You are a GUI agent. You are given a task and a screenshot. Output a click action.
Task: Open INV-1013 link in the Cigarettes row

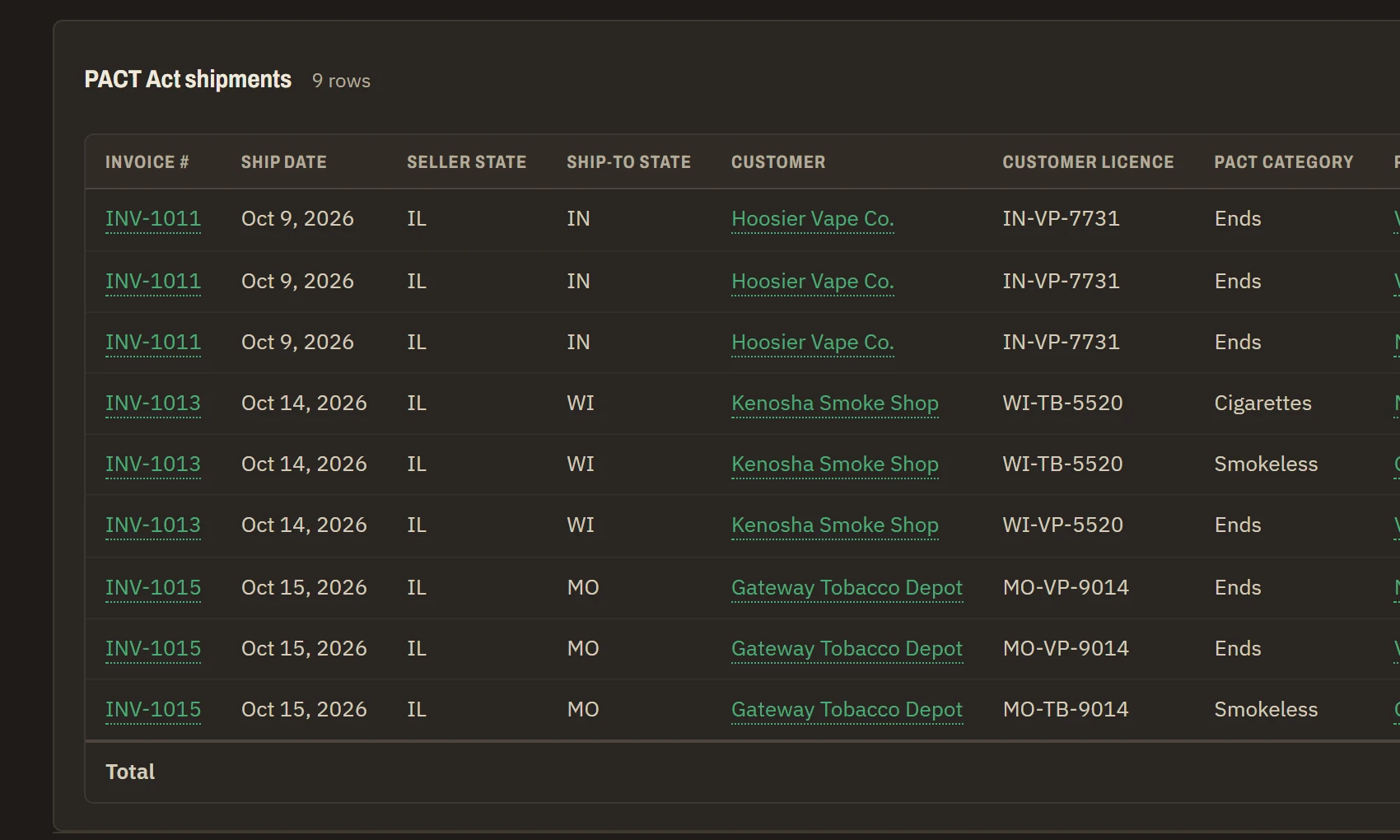coord(153,404)
